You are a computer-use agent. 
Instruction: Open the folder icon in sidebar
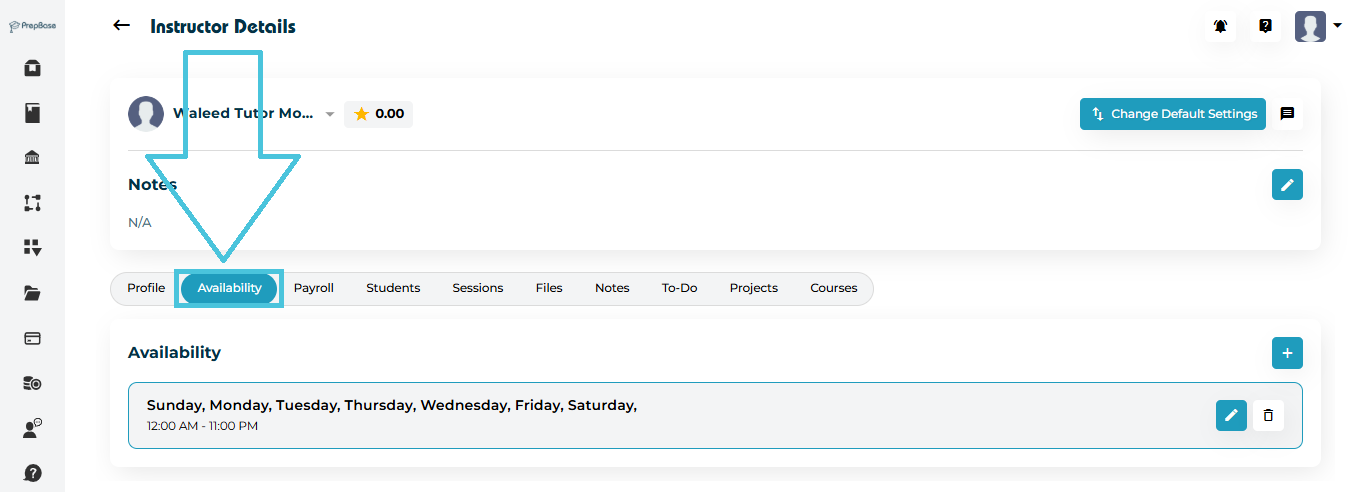click(x=32, y=293)
